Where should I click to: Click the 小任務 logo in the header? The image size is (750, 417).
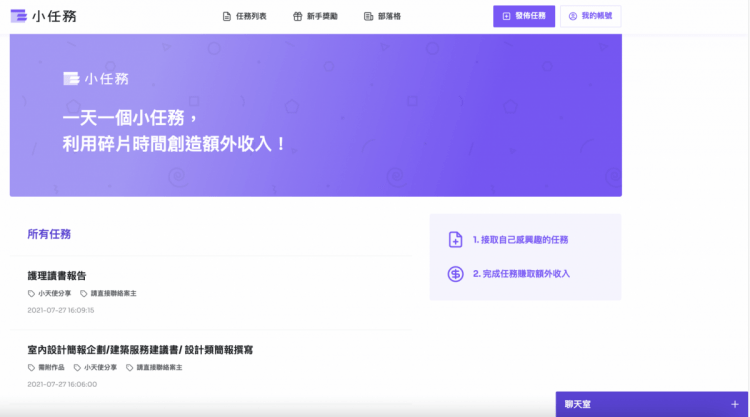[44, 16]
